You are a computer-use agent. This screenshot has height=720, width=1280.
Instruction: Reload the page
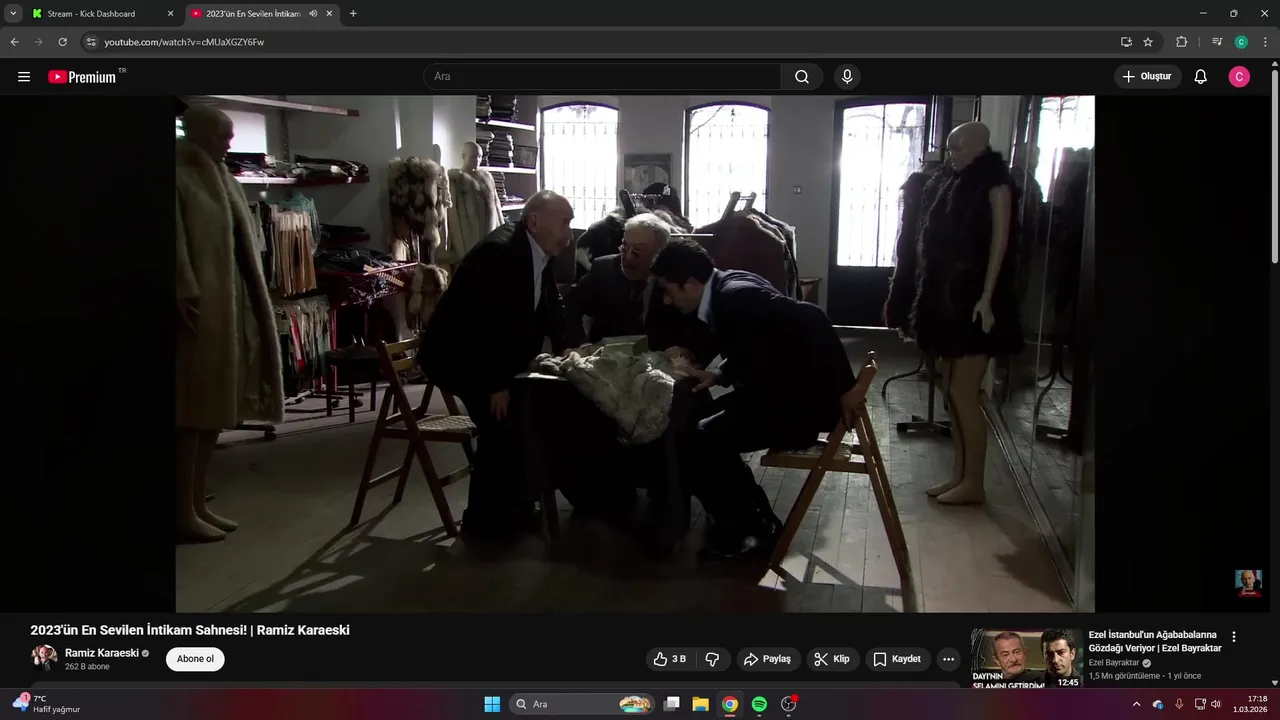click(62, 42)
